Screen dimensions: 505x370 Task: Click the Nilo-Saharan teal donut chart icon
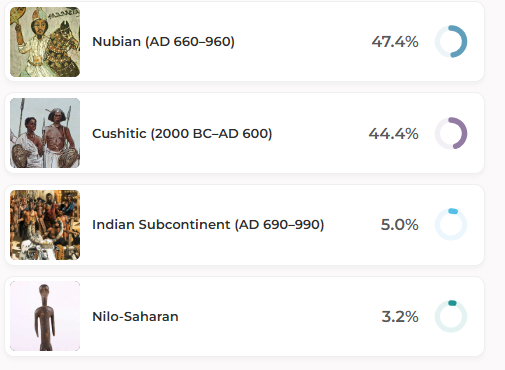[451, 316]
